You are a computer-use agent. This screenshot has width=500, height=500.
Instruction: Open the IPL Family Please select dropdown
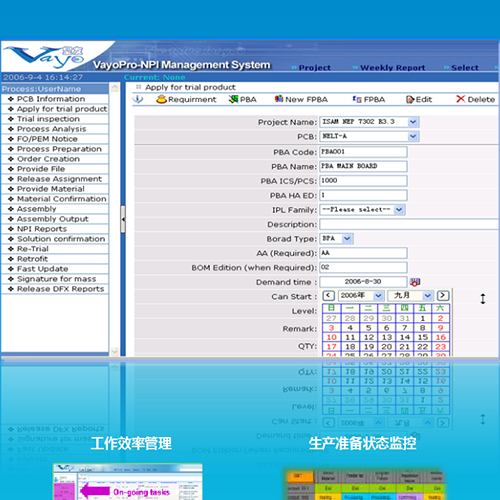pyautogui.click(x=399, y=210)
